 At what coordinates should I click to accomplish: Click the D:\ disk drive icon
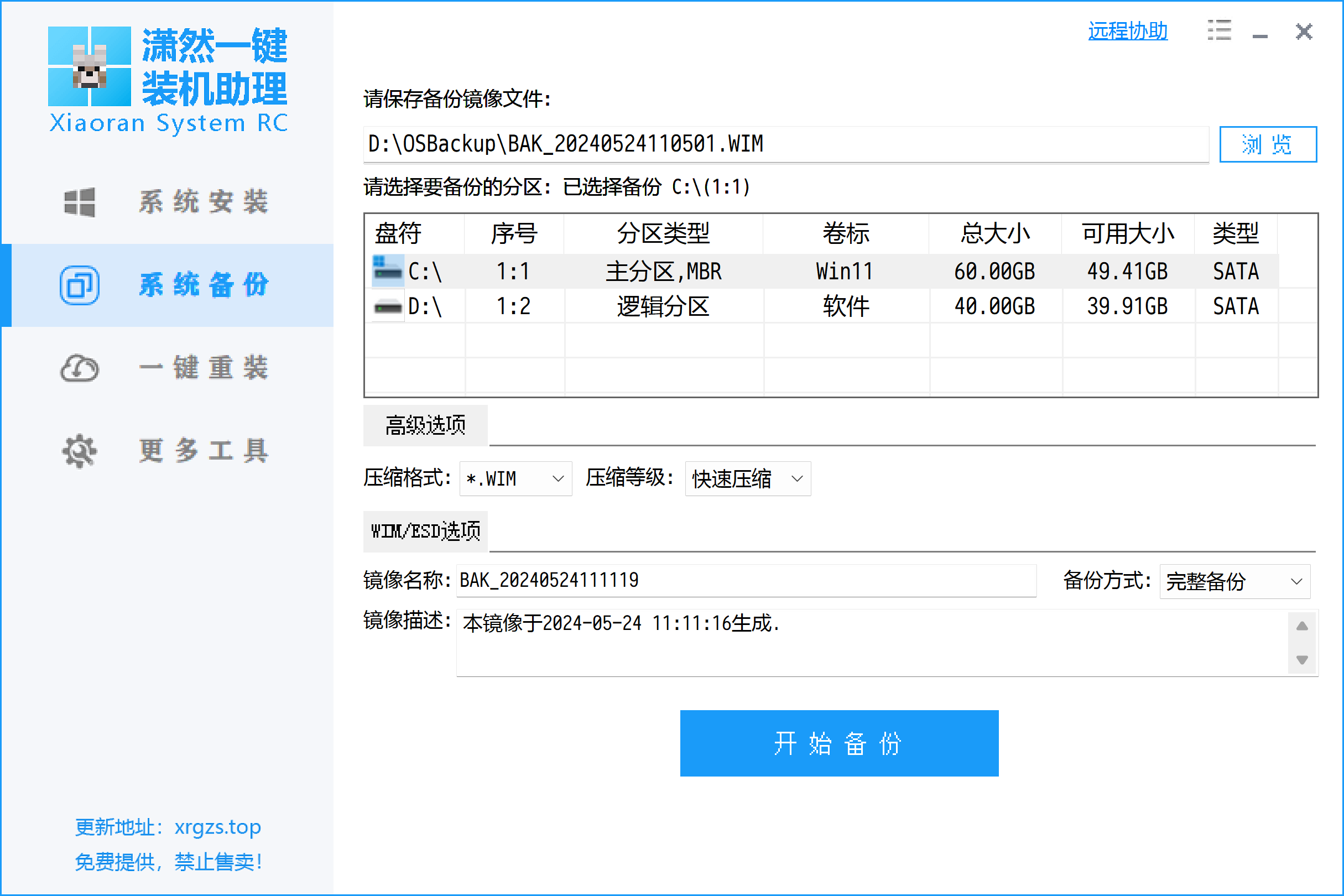pyautogui.click(x=387, y=307)
